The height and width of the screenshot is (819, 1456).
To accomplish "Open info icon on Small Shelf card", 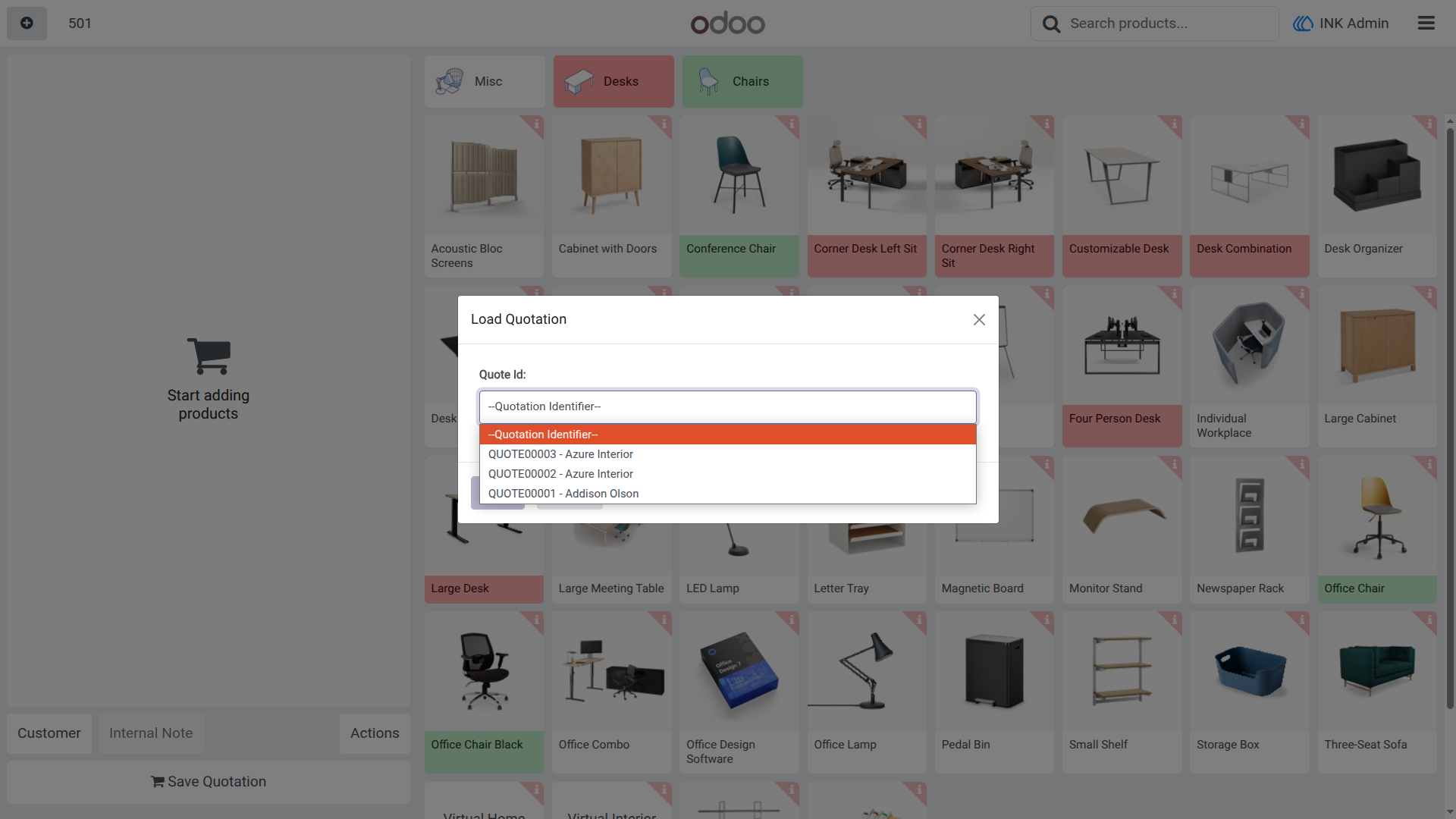I will tap(1174, 620).
